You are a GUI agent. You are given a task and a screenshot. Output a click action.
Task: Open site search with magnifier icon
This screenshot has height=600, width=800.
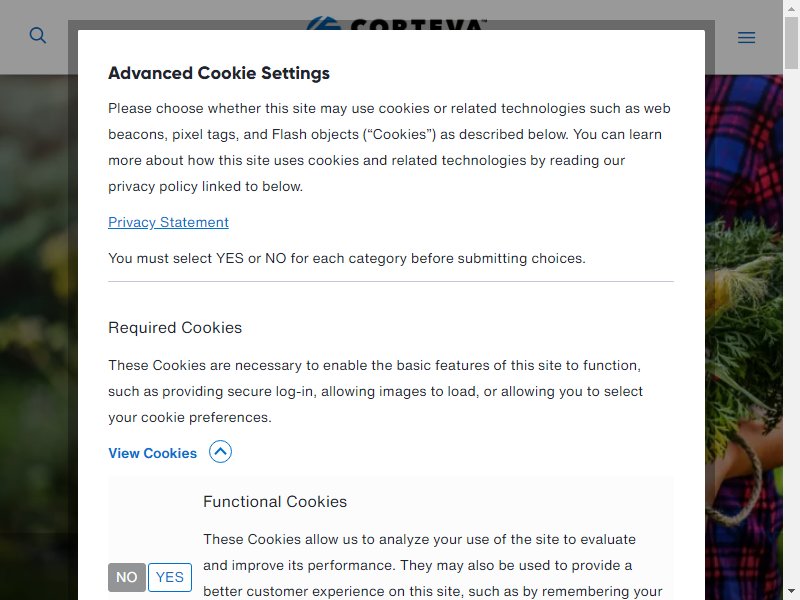tap(38, 36)
